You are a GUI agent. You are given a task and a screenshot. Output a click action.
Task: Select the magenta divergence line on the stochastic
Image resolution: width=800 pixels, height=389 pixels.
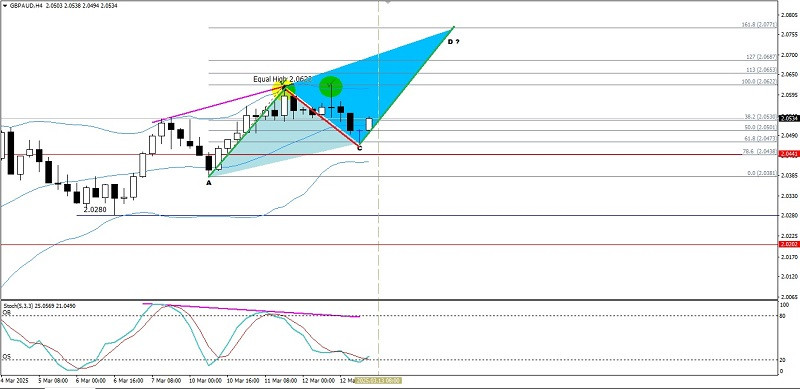pyautogui.click(x=251, y=310)
